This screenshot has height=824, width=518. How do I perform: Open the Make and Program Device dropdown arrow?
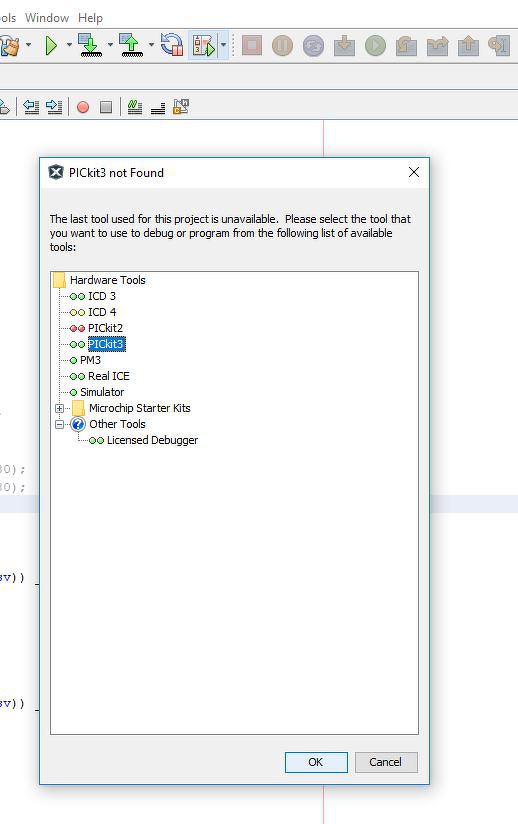pos(110,45)
